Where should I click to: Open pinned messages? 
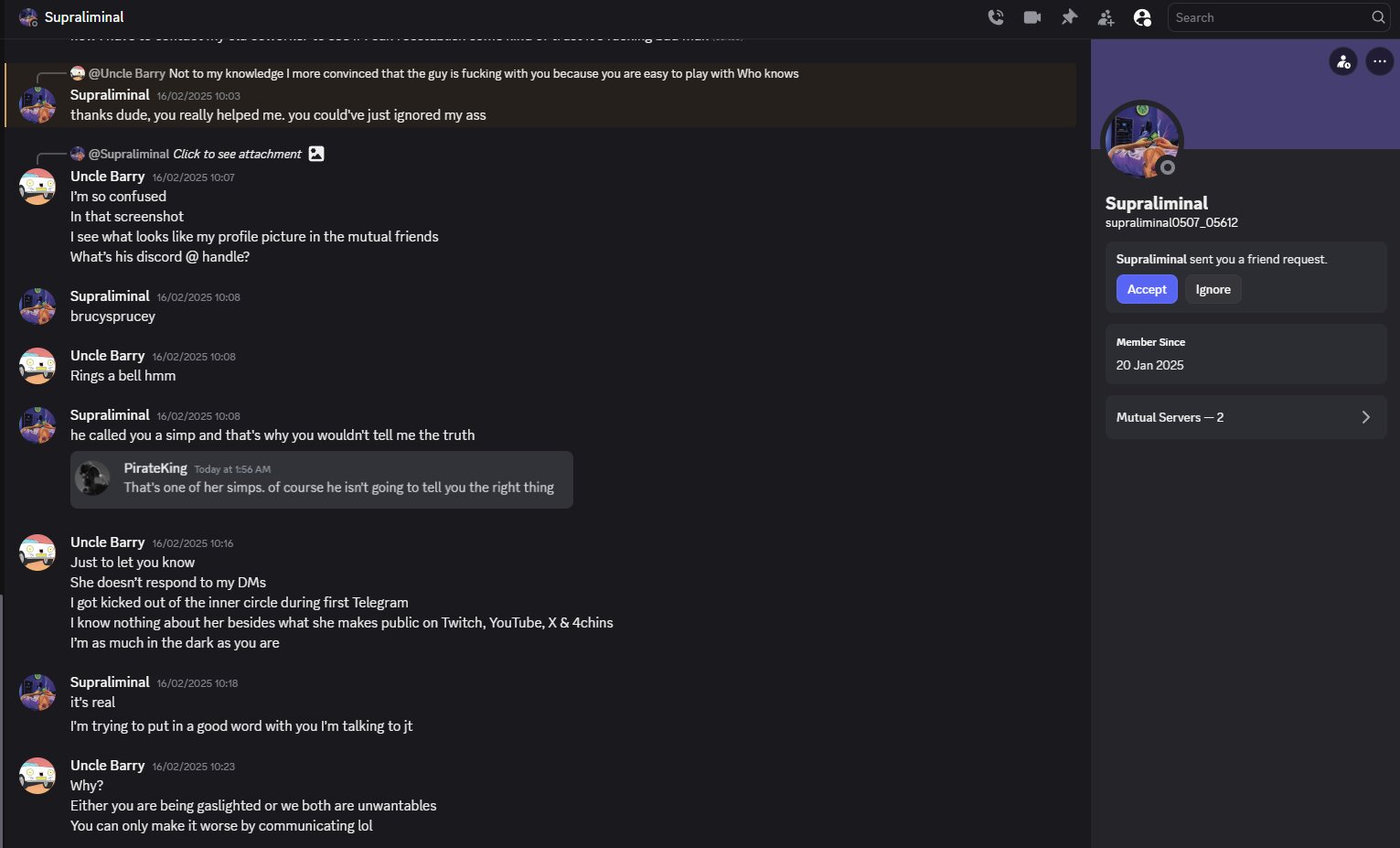(x=1069, y=17)
